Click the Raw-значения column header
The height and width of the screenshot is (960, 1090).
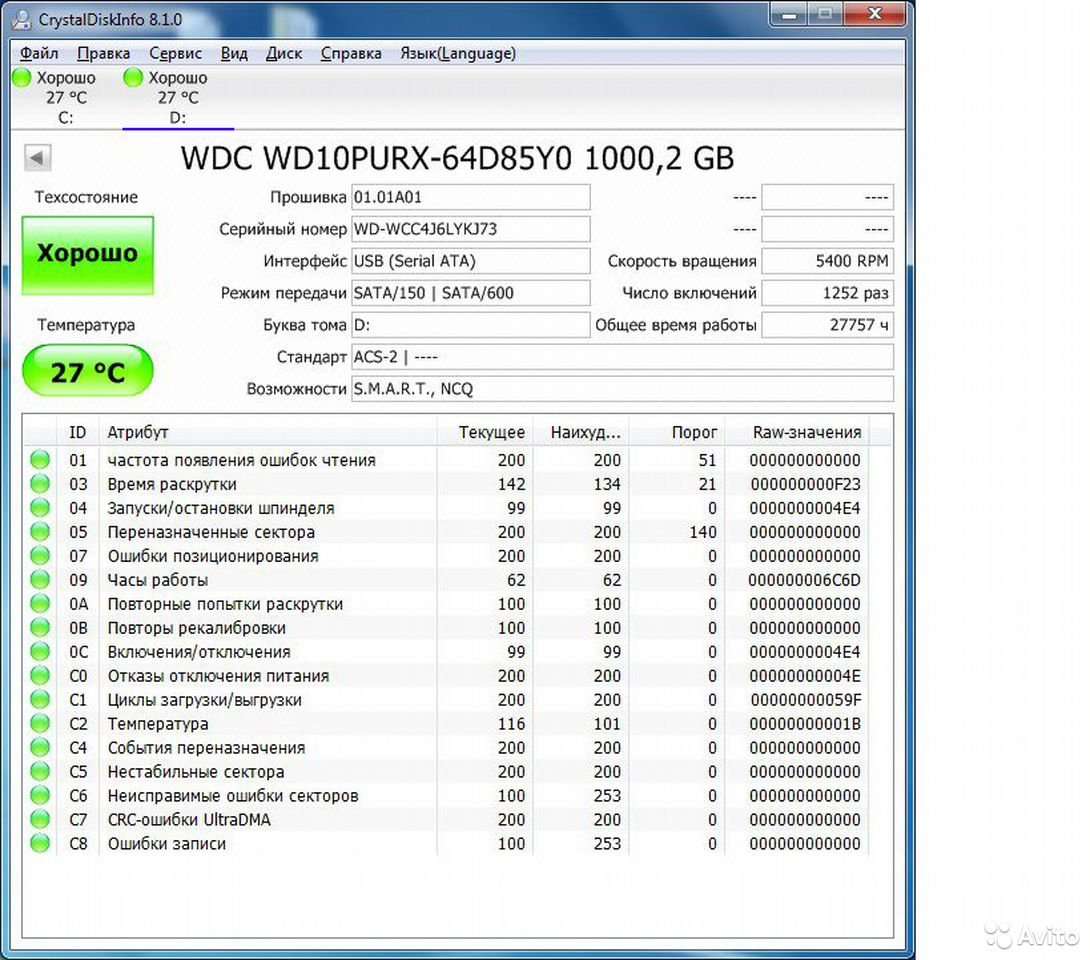pyautogui.click(x=797, y=432)
